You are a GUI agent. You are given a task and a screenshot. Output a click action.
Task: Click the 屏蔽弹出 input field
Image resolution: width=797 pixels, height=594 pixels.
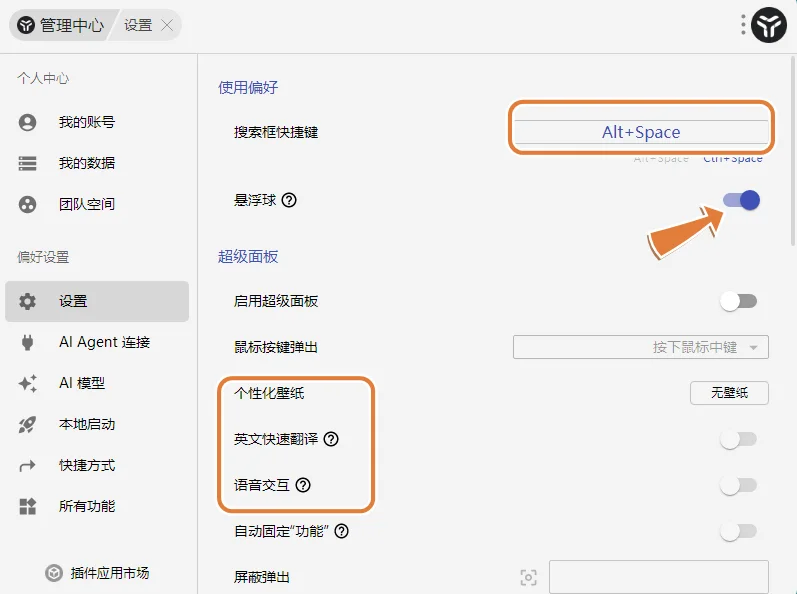(659, 577)
